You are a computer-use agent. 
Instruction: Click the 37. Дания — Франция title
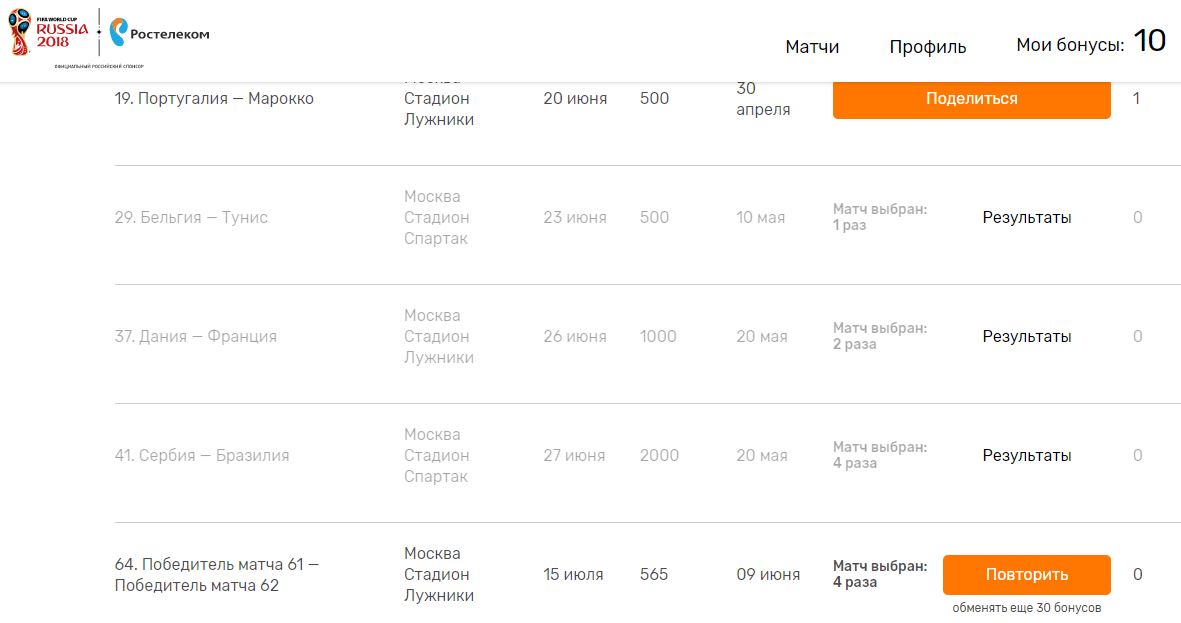(x=196, y=336)
